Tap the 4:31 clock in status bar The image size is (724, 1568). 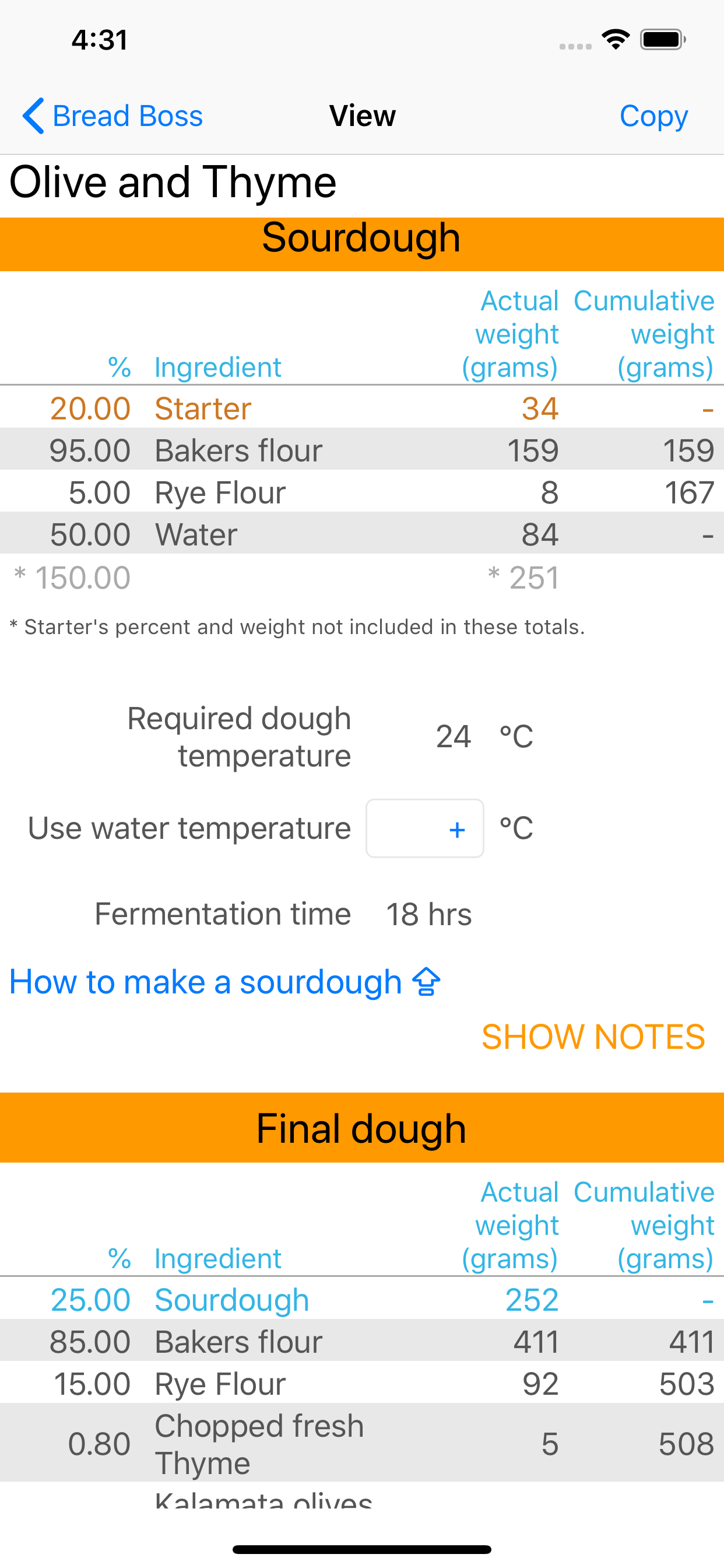coord(100,40)
